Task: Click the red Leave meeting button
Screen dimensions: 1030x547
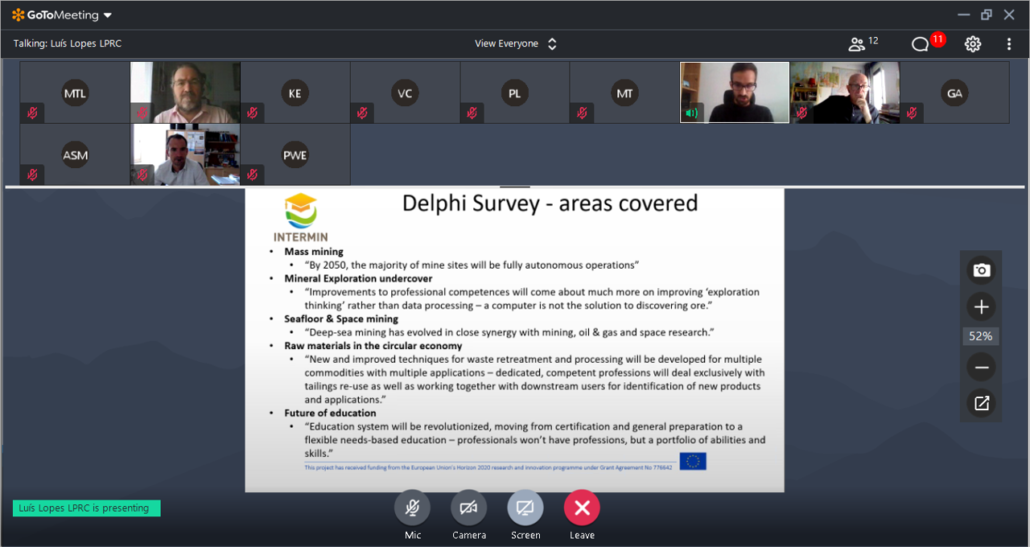Action: [x=581, y=508]
